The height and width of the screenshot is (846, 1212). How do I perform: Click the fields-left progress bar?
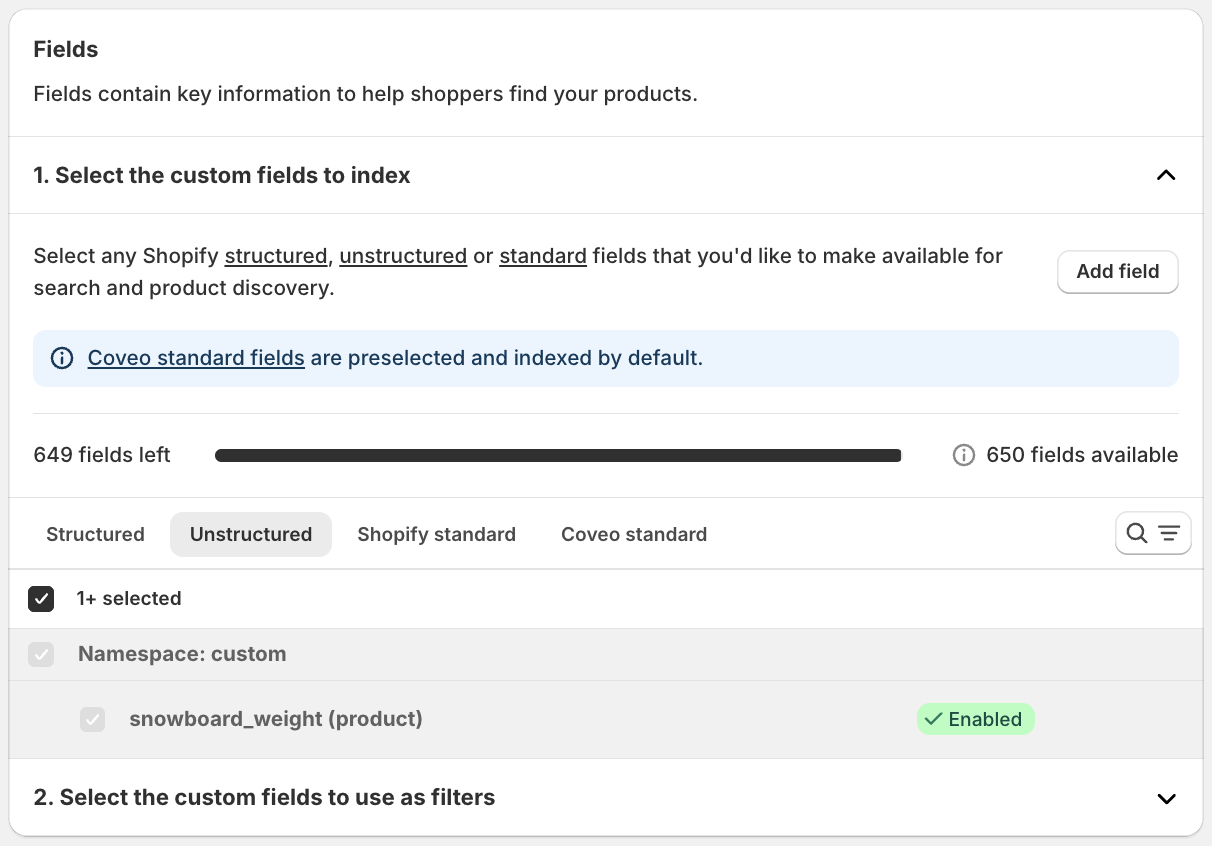[x=558, y=456]
